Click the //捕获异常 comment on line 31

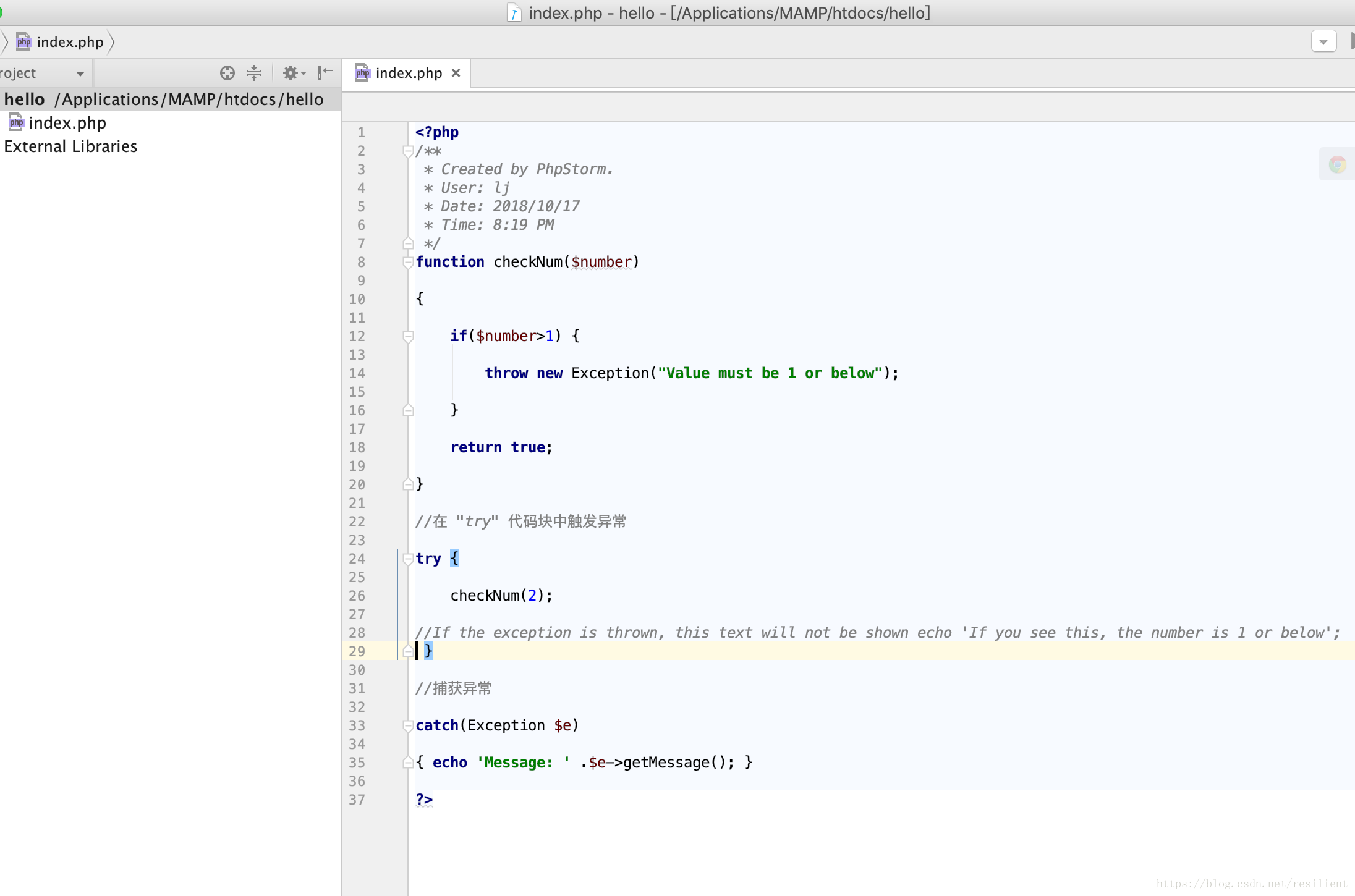(454, 688)
